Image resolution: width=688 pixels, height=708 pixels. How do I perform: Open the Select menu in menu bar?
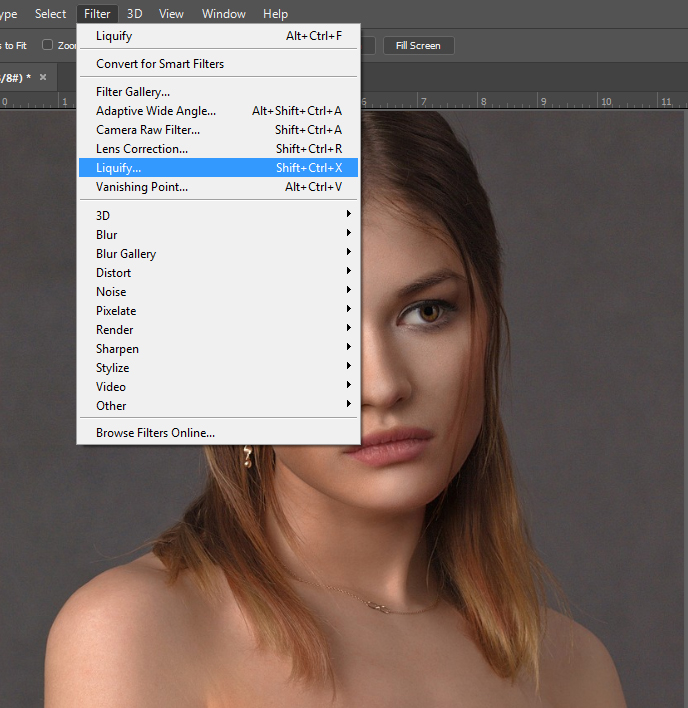[50, 14]
